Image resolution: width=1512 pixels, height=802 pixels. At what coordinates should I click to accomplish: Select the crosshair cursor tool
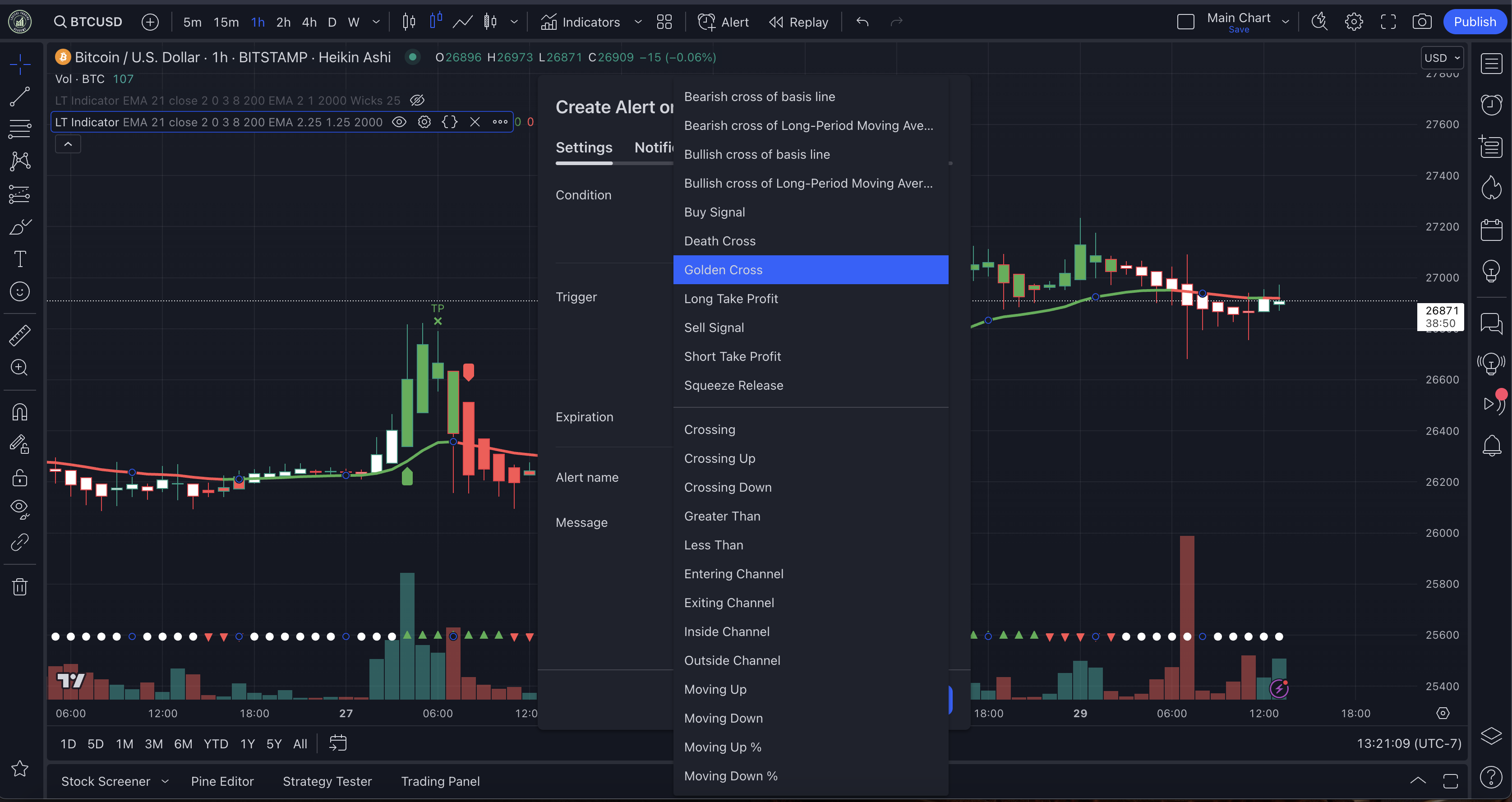(20, 64)
